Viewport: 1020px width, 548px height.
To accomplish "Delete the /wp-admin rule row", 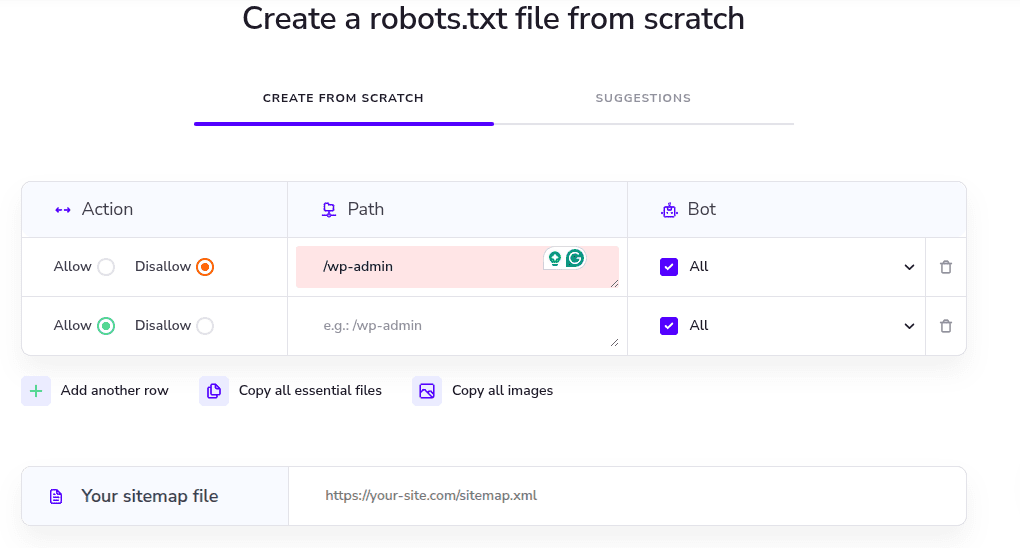I will tap(946, 267).
